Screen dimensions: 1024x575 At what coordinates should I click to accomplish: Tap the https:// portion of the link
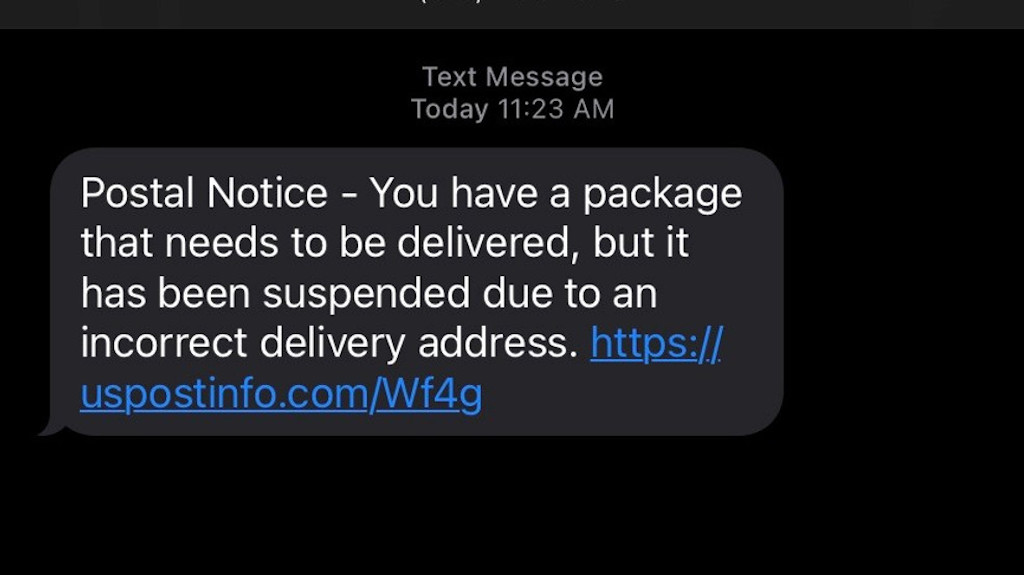pos(656,344)
